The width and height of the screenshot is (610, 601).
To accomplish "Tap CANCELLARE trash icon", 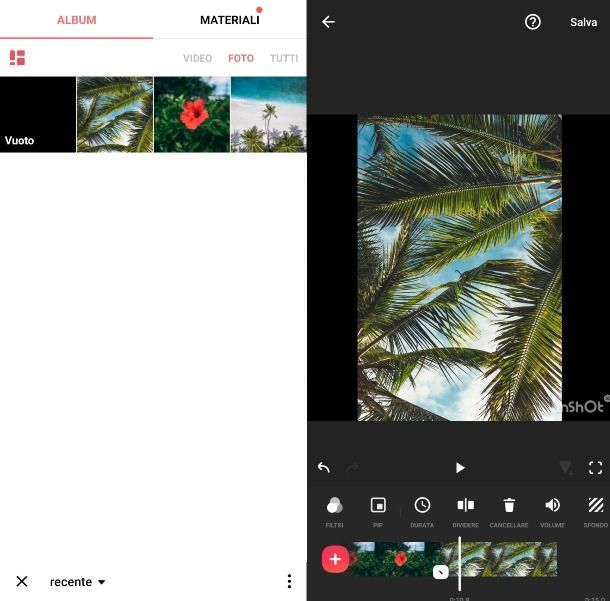I will (x=509, y=512).
